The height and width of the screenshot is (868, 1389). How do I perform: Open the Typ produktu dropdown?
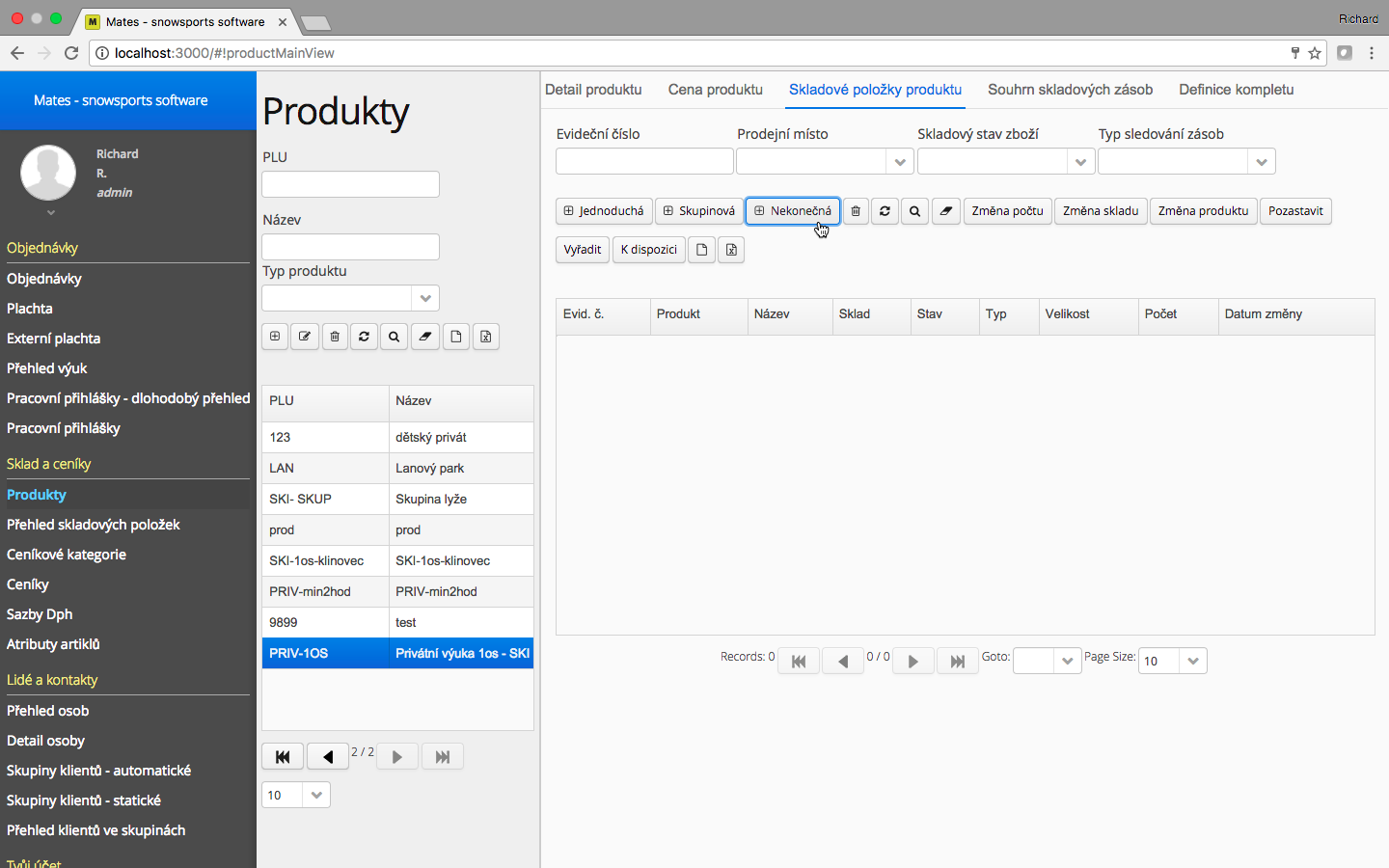[425, 298]
